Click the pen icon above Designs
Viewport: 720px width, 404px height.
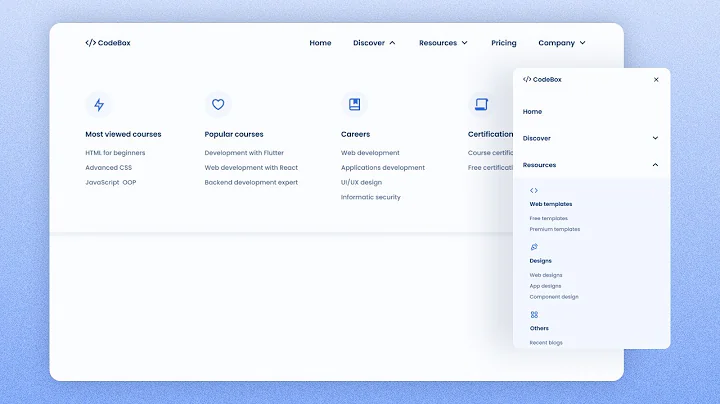coord(534,247)
